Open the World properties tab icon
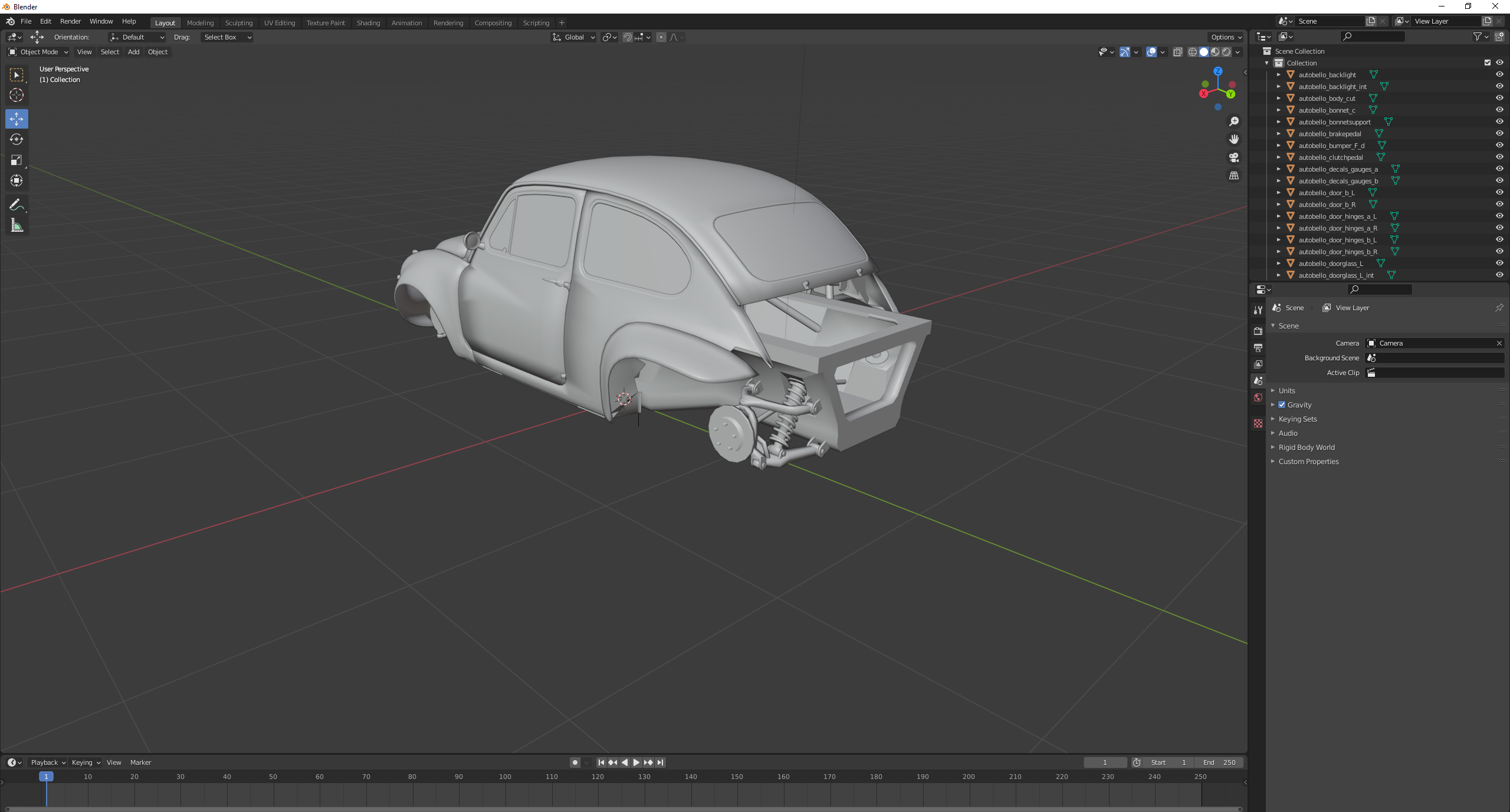The width and height of the screenshot is (1510, 812). coord(1258,398)
